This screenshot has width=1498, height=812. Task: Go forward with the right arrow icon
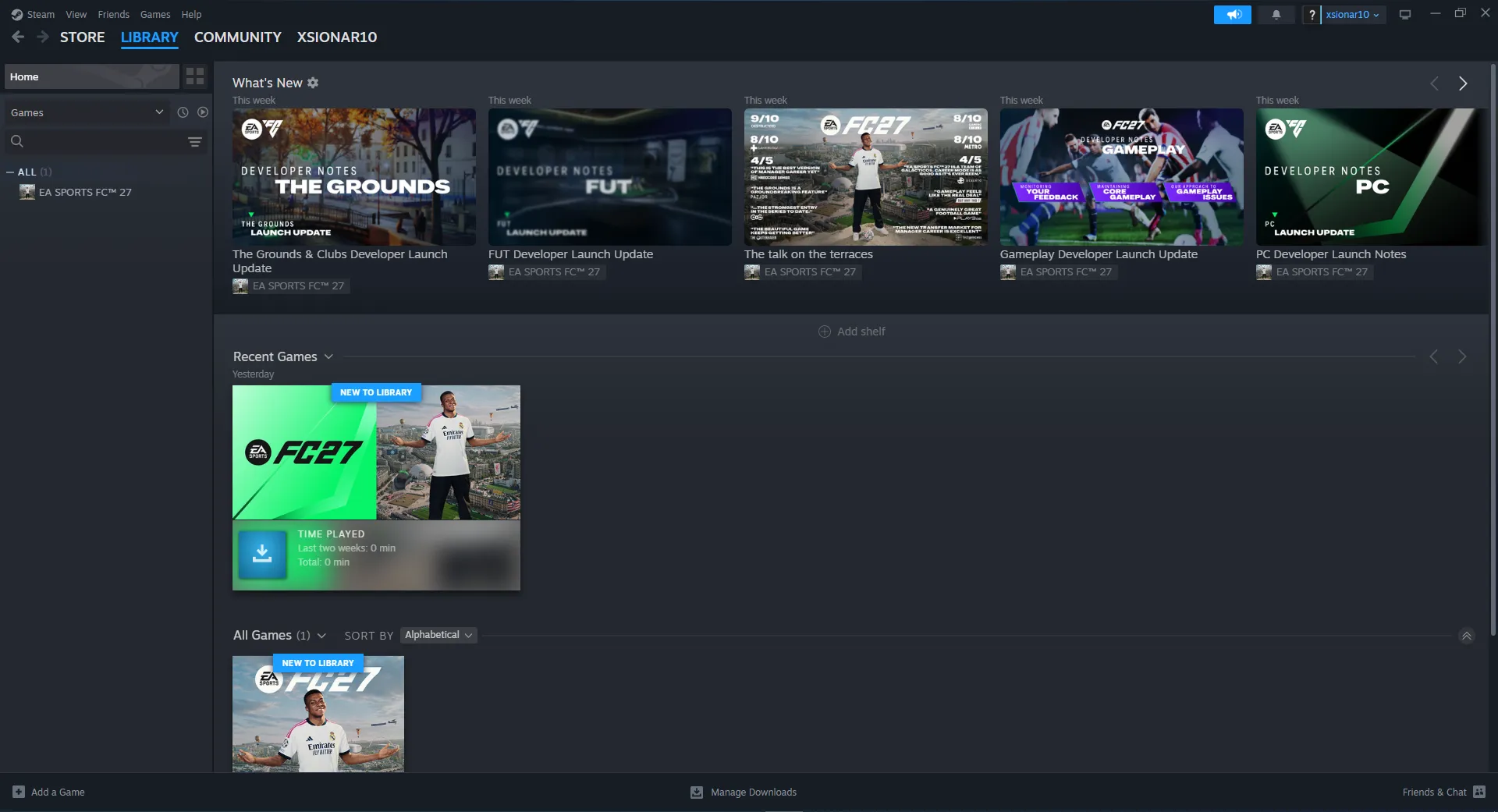[43, 37]
